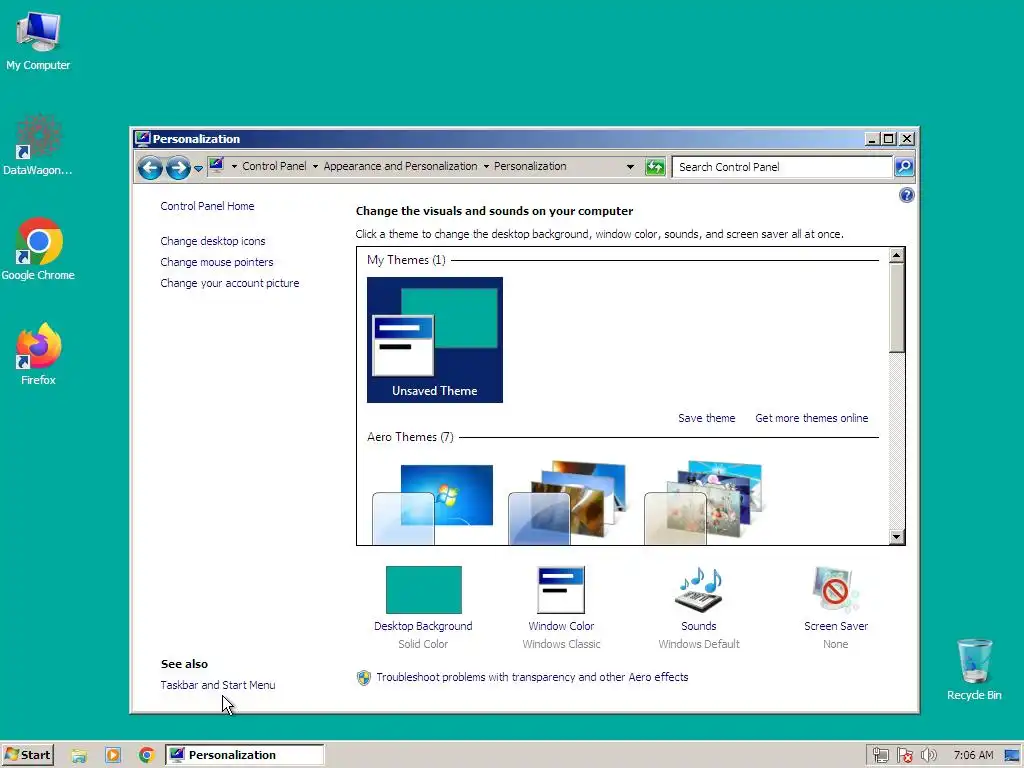Click the Personalization breadcrumb

530,167
